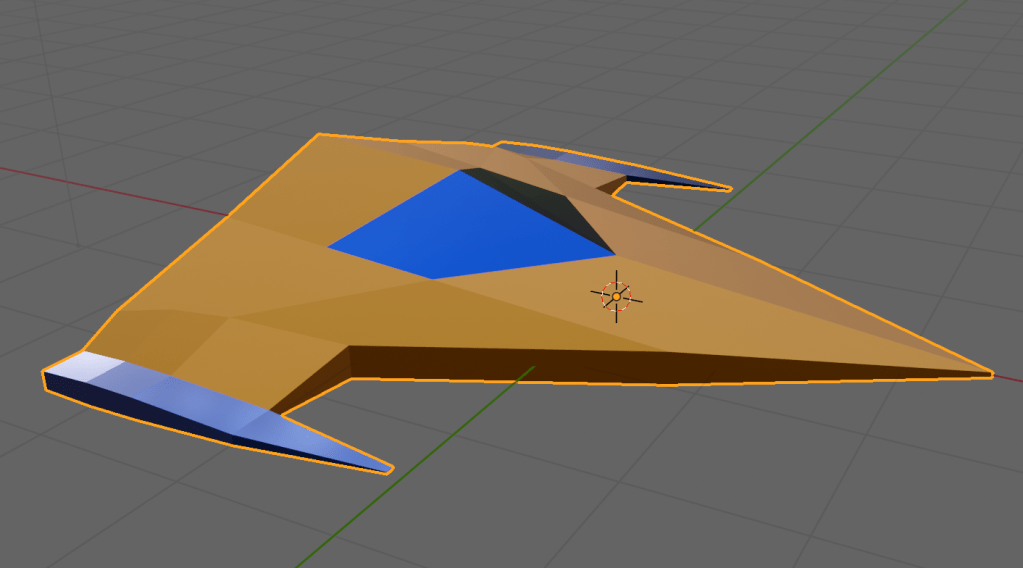Click the 3D cursor crosshair on the hull
This screenshot has height=568, width=1023.
[617, 296]
